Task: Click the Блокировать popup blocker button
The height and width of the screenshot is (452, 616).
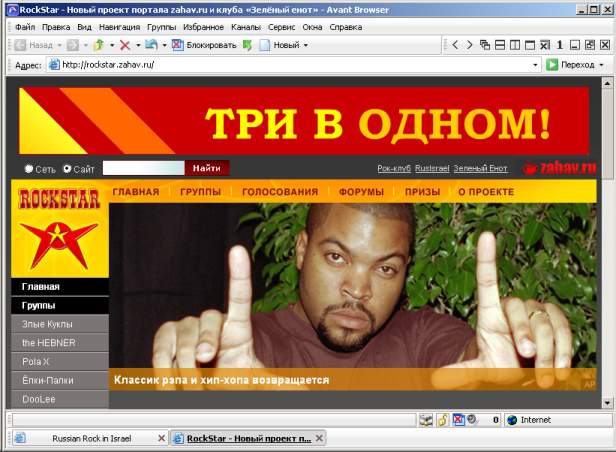Action: click(x=204, y=45)
